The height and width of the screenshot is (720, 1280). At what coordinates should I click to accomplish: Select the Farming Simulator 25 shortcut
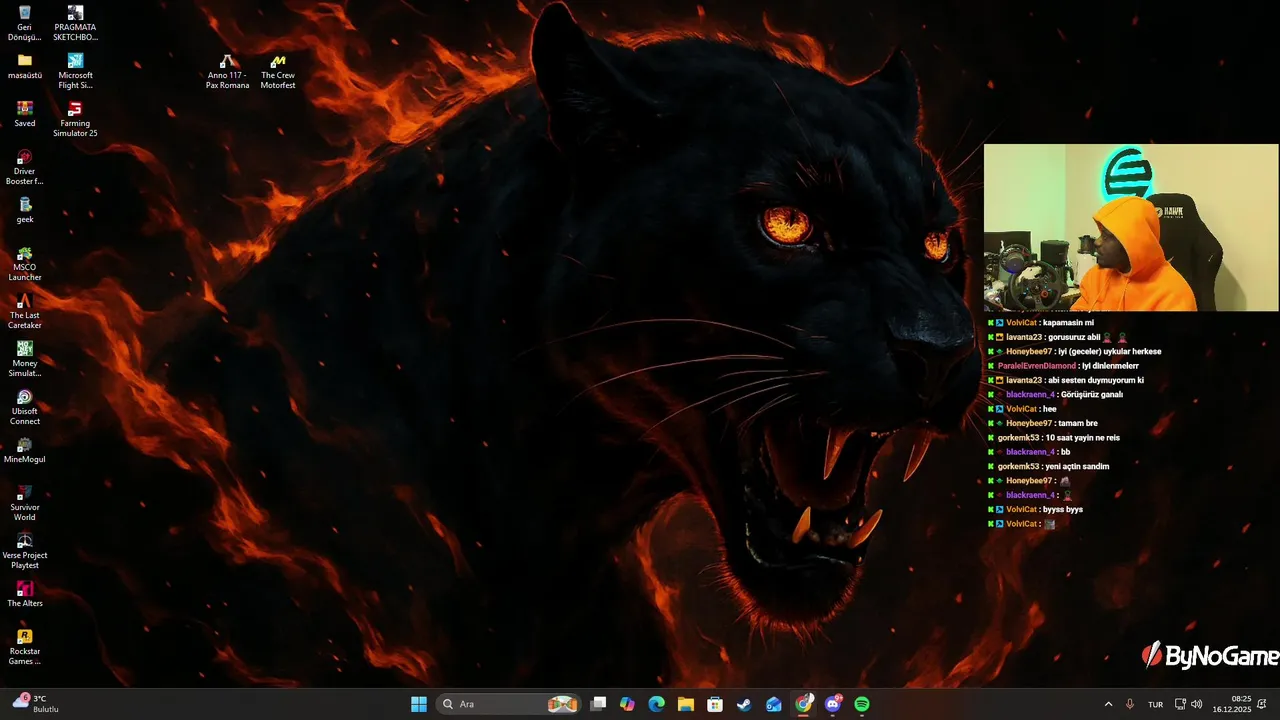point(75,119)
